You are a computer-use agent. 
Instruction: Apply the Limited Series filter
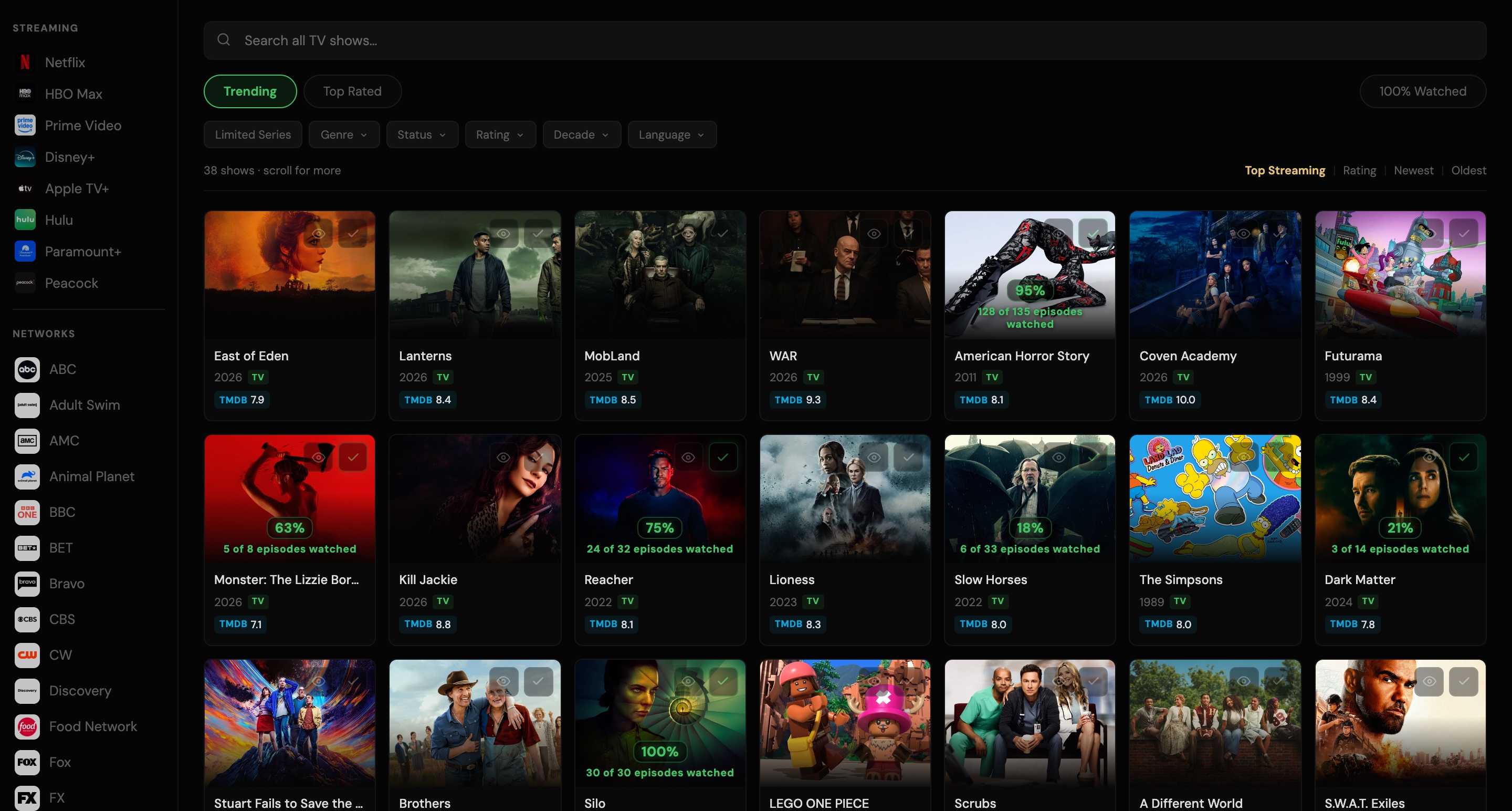pos(253,134)
